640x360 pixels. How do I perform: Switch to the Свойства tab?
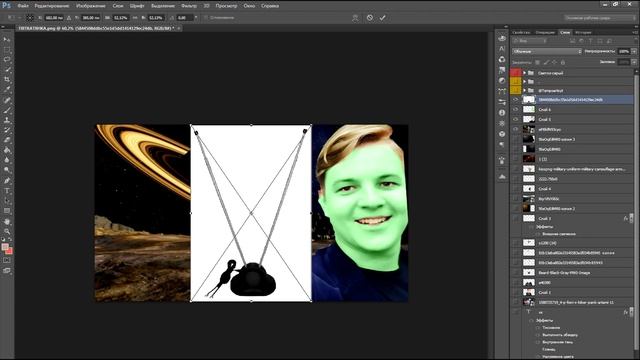tap(521, 32)
